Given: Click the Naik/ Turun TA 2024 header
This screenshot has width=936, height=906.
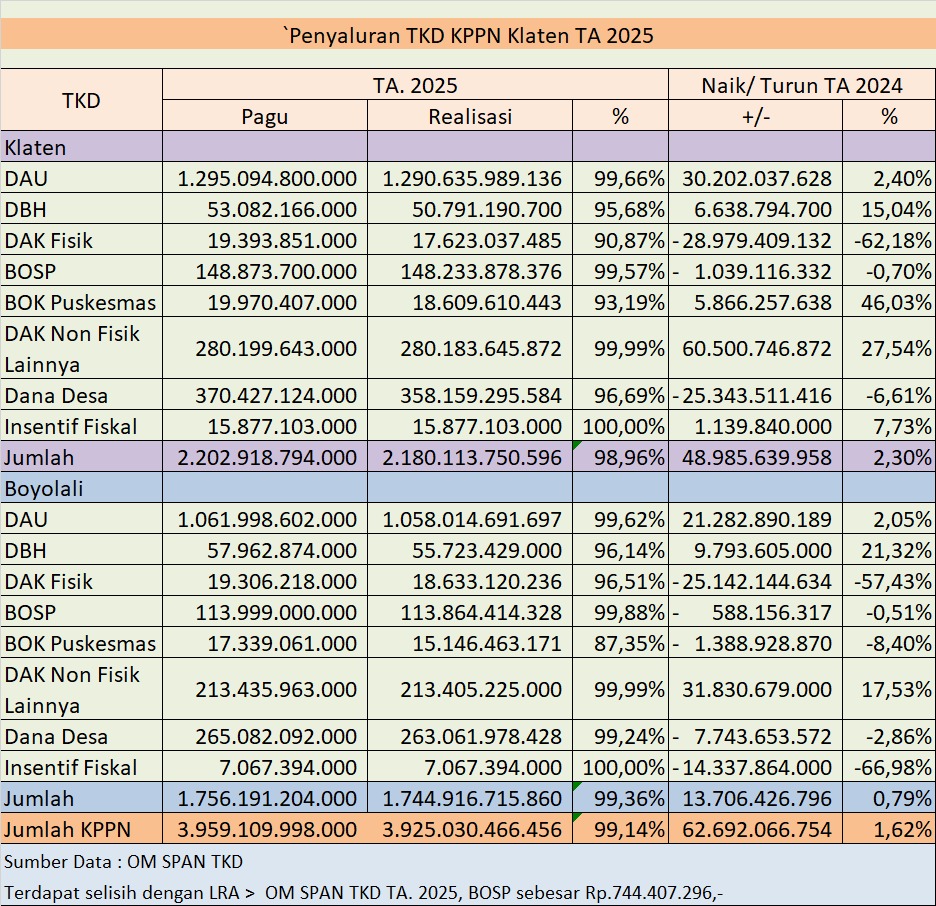Looking at the screenshot, I should 801,85.
